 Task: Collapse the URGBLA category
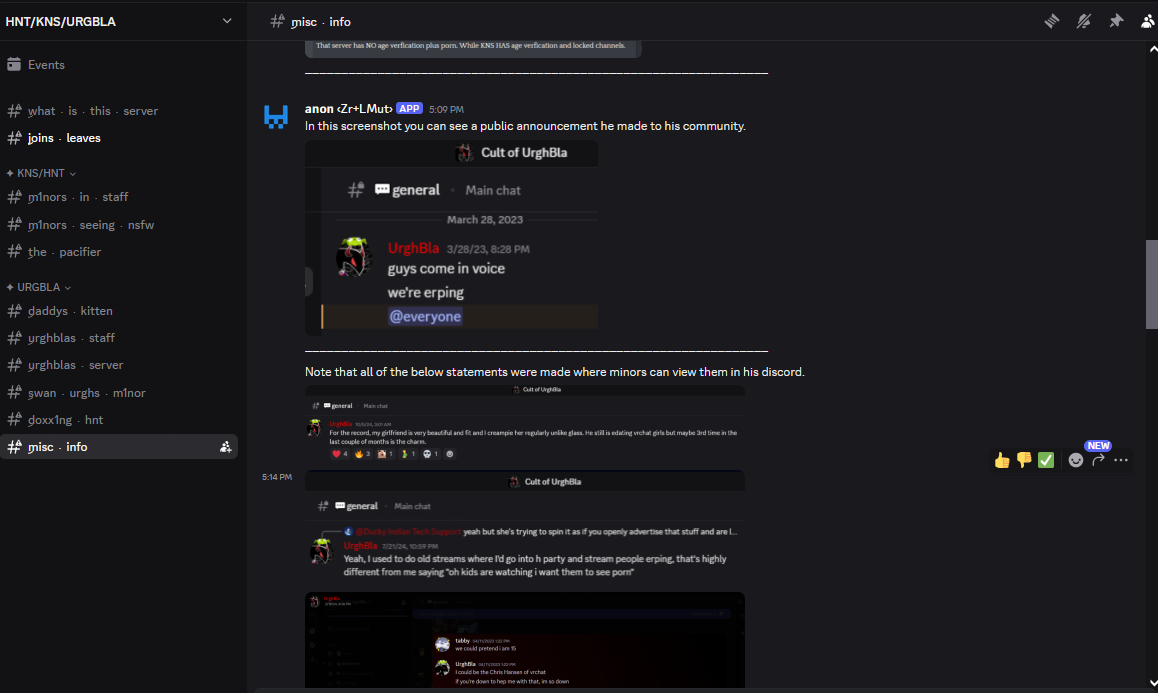(x=38, y=287)
